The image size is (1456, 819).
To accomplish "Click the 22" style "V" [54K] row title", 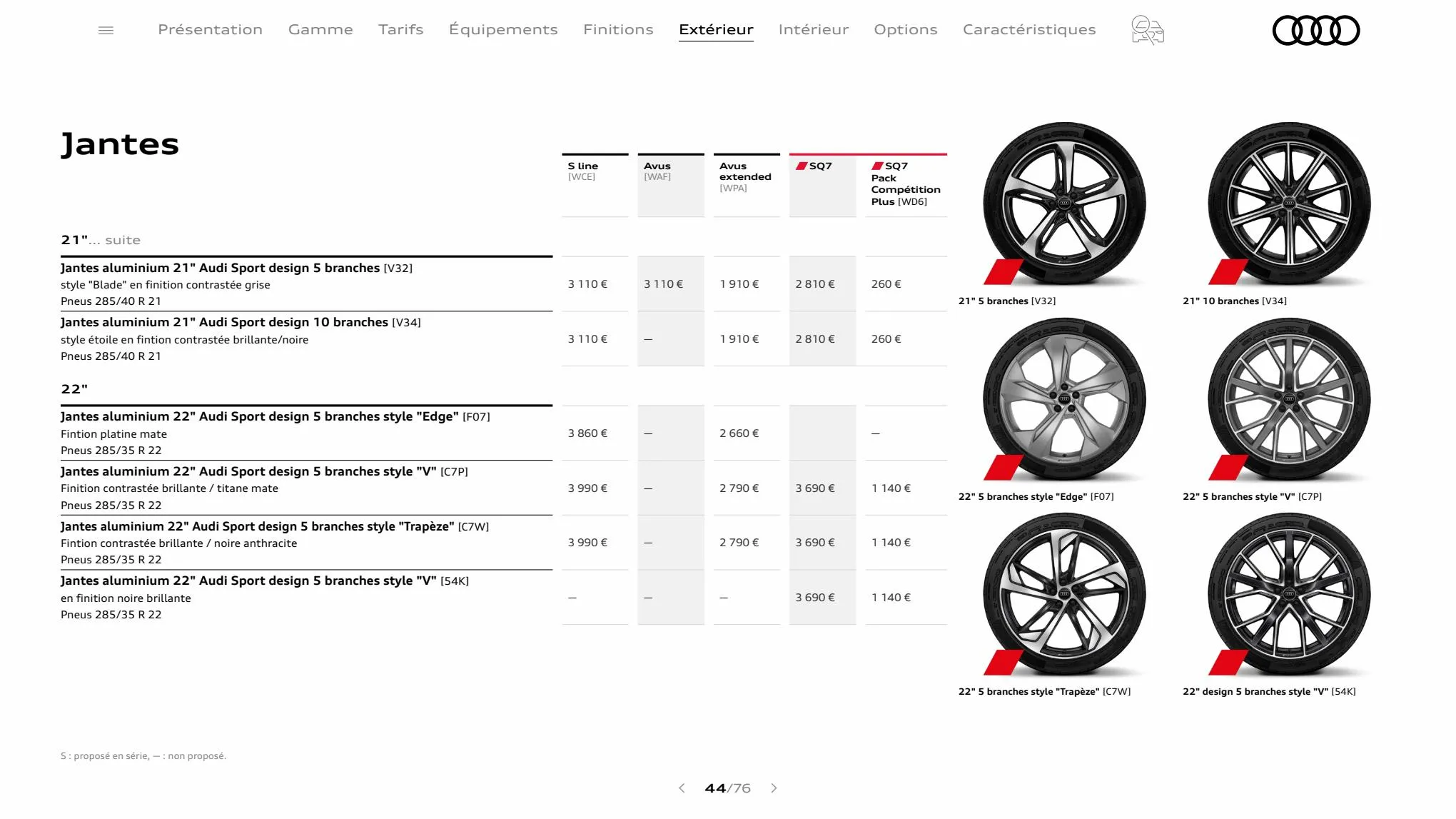I will (265, 581).
